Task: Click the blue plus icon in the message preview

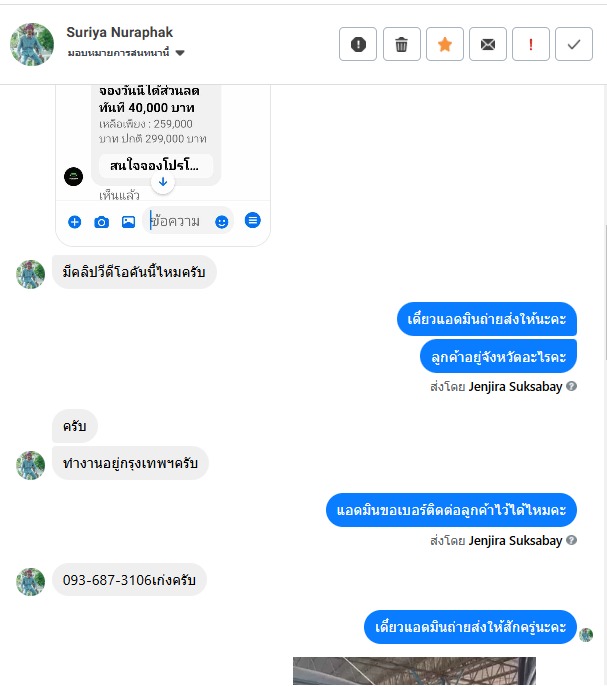Action: point(75,222)
